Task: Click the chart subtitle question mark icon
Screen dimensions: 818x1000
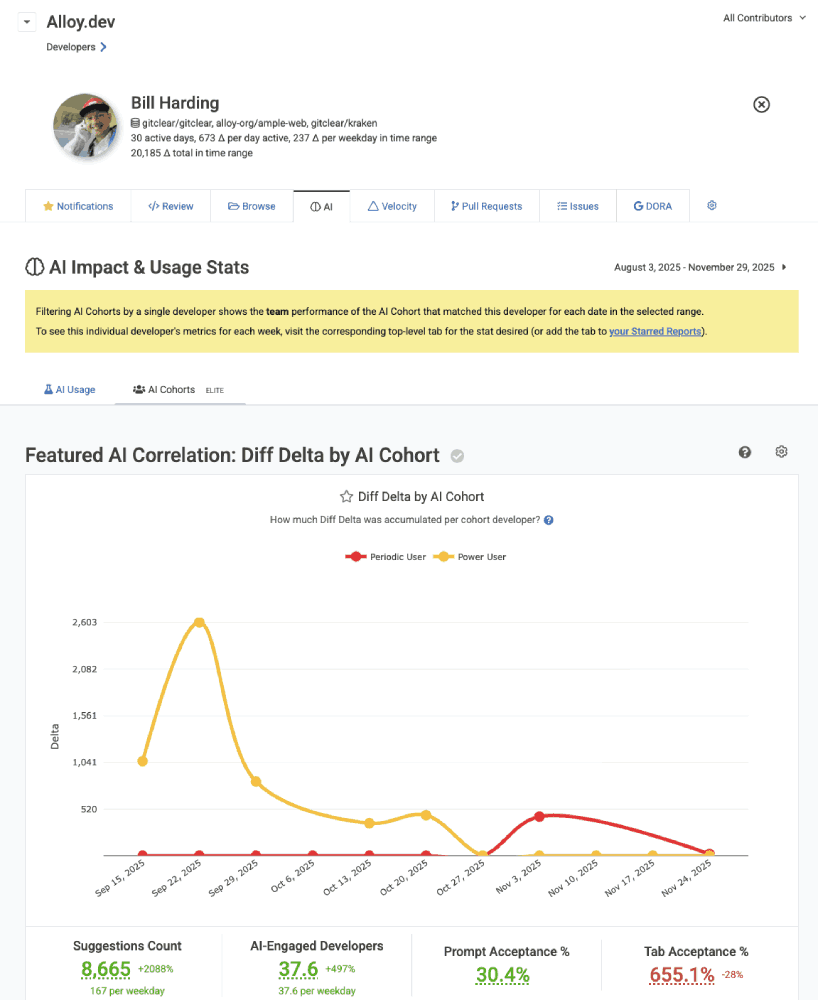Action: point(549,520)
